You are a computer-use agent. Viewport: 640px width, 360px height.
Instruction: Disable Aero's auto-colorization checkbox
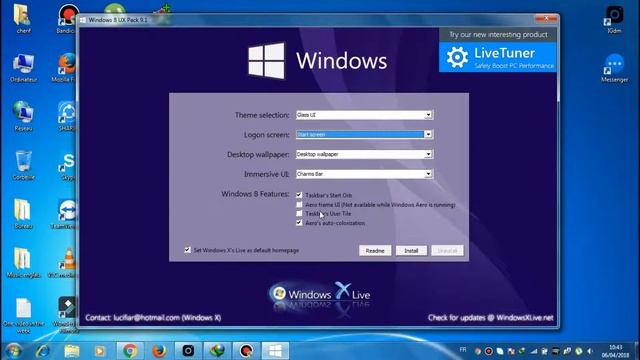299,223
